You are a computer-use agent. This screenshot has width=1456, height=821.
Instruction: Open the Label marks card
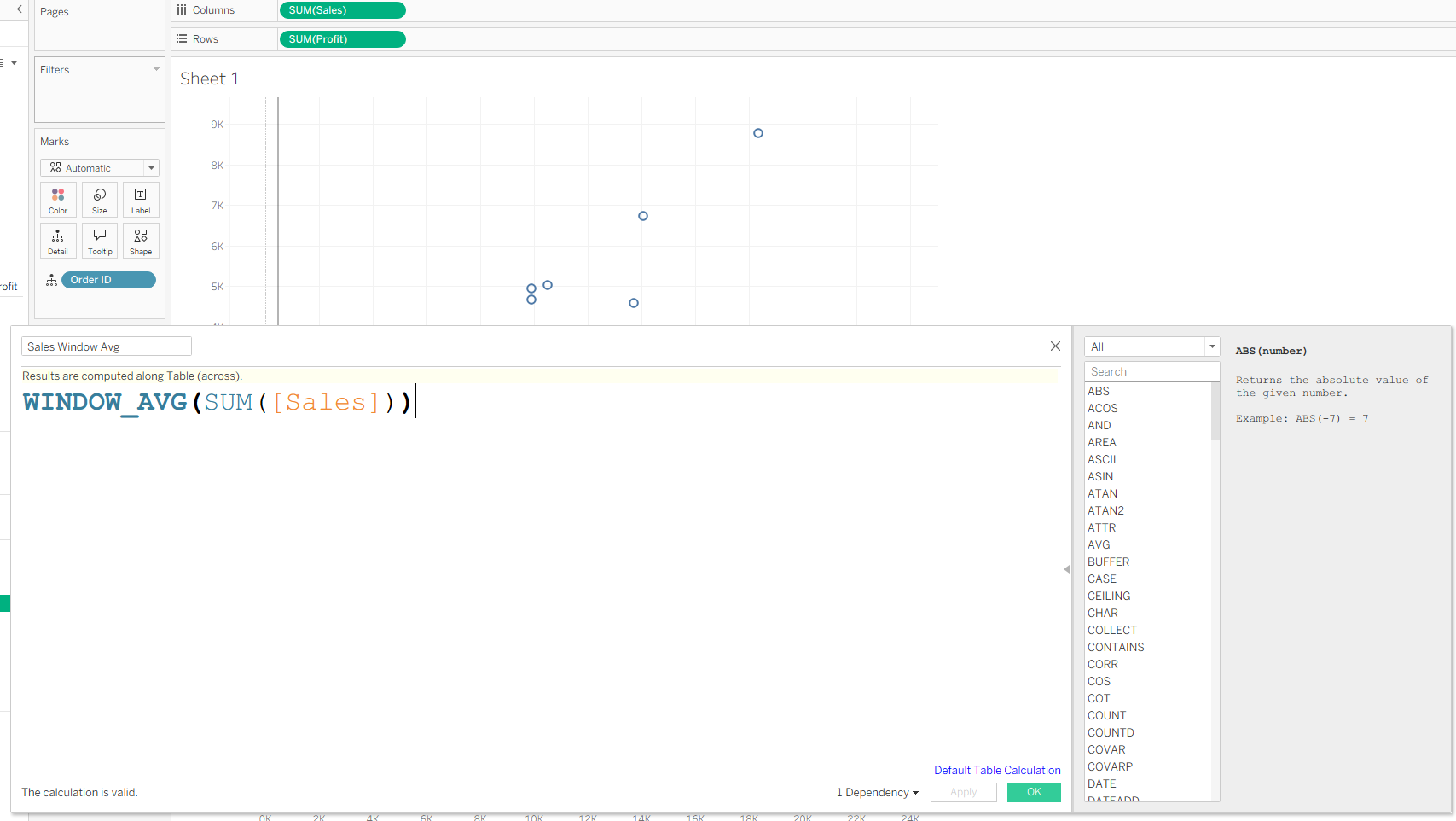[x=141, y=200]
